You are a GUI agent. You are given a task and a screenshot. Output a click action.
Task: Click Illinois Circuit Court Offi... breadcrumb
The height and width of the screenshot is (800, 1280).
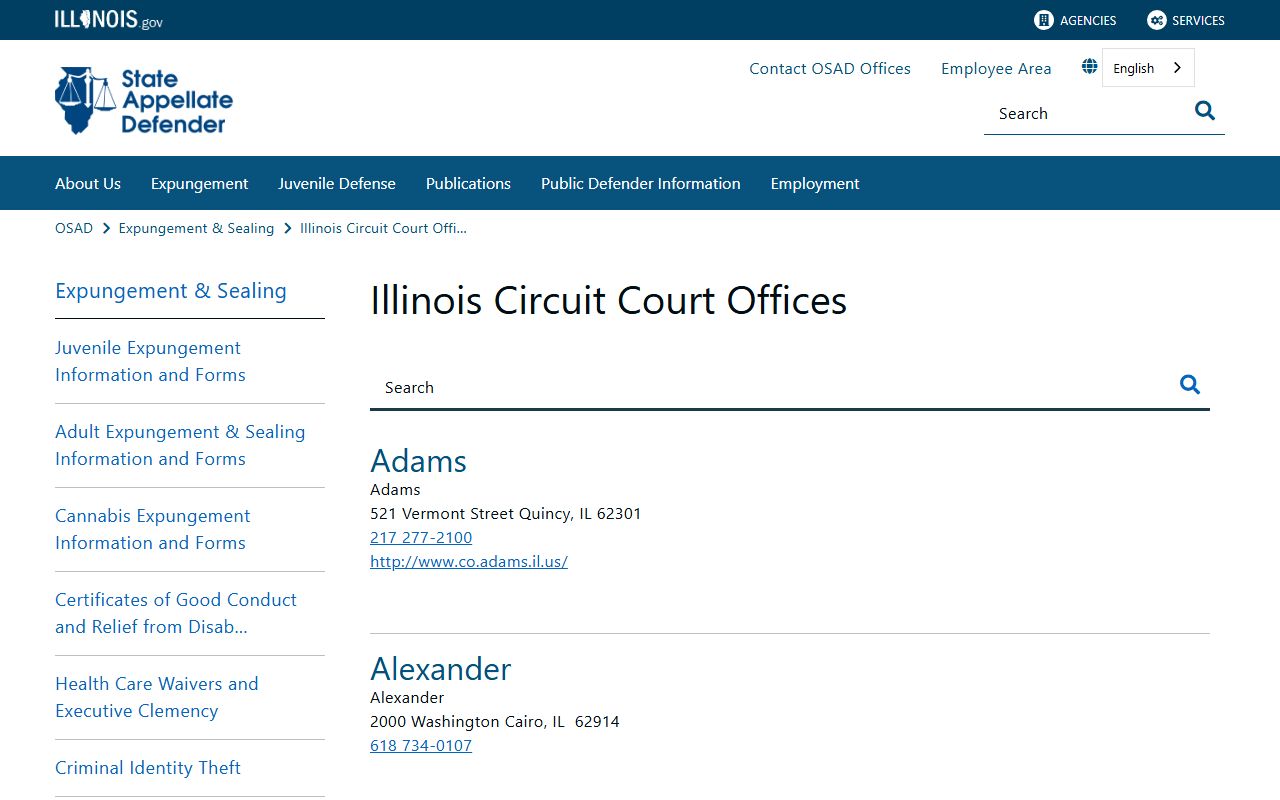point(383,228)
